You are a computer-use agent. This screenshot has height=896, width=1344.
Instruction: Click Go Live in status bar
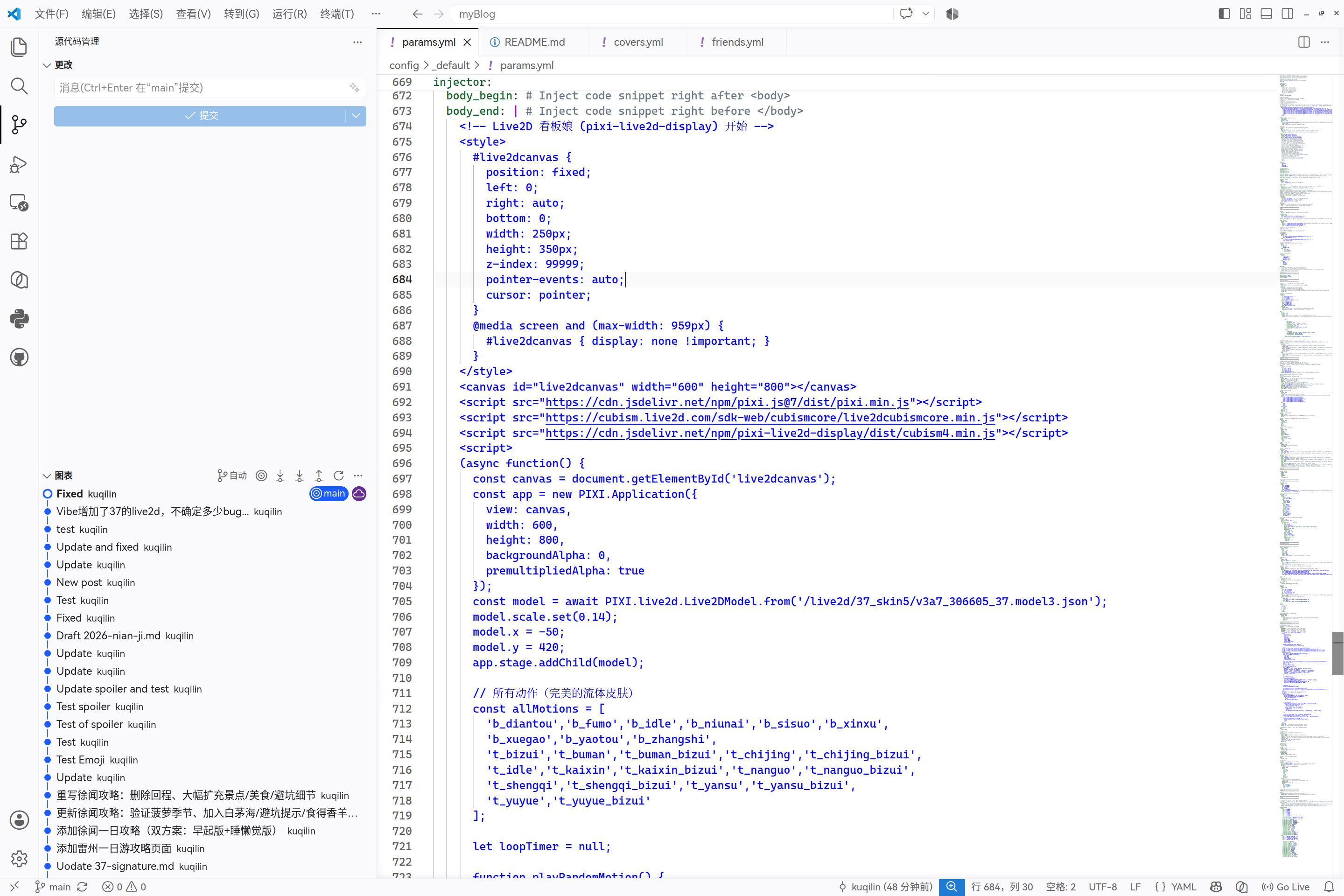click(x=1286, y=887)
